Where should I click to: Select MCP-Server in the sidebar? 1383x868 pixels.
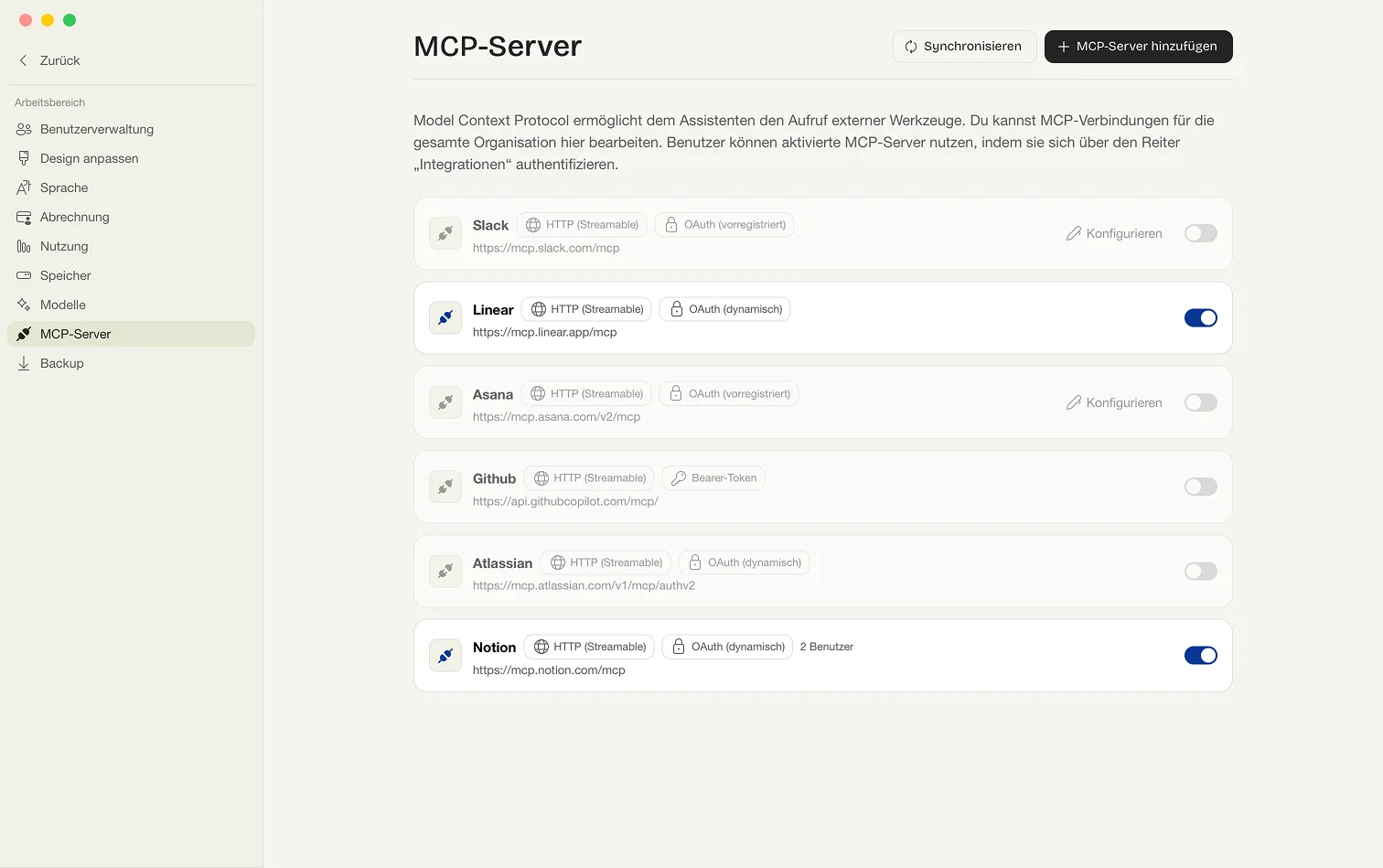tap(131, 334)
